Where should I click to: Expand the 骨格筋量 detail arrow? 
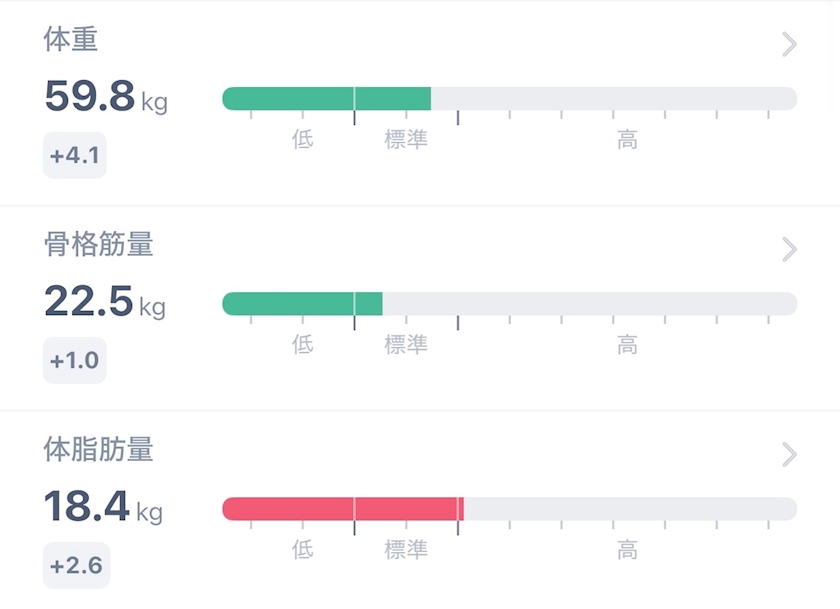(x=789, y=249)
